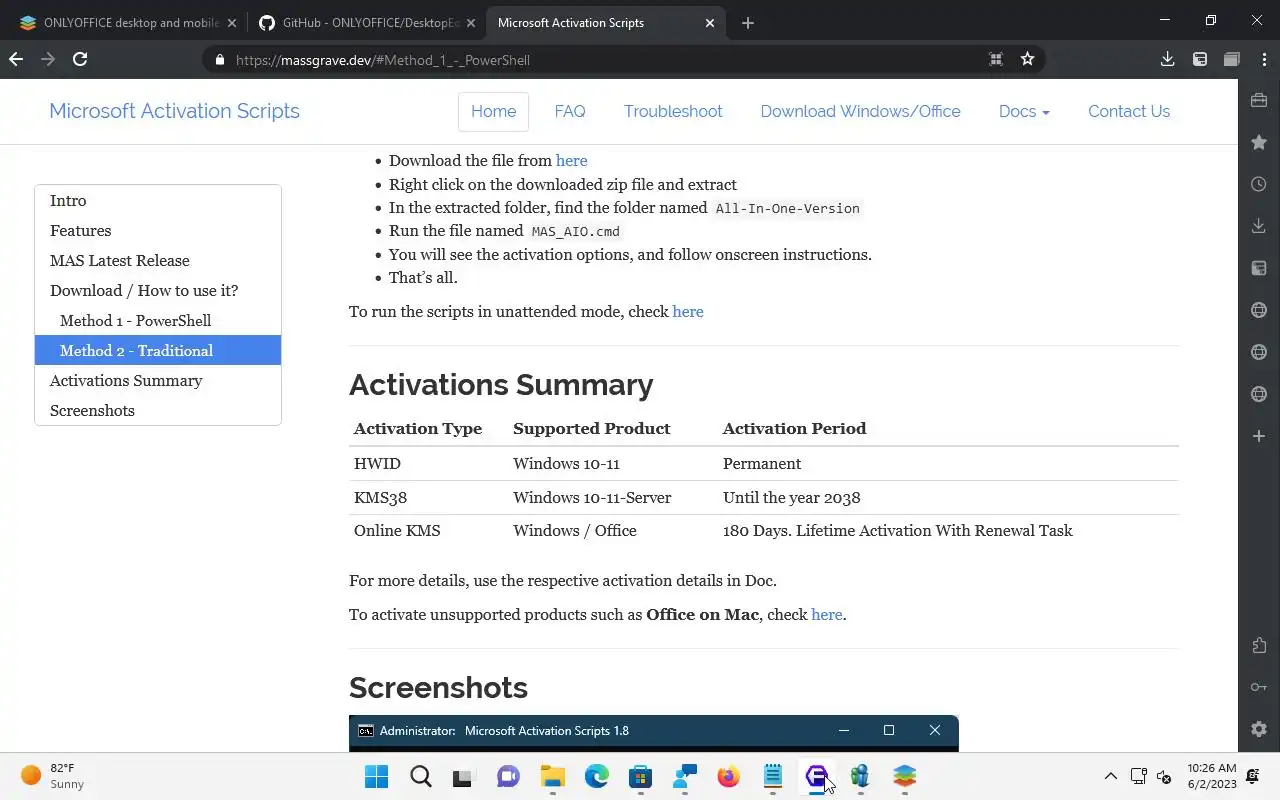Expand the Docs dropdown menu

click(1024, 111)
